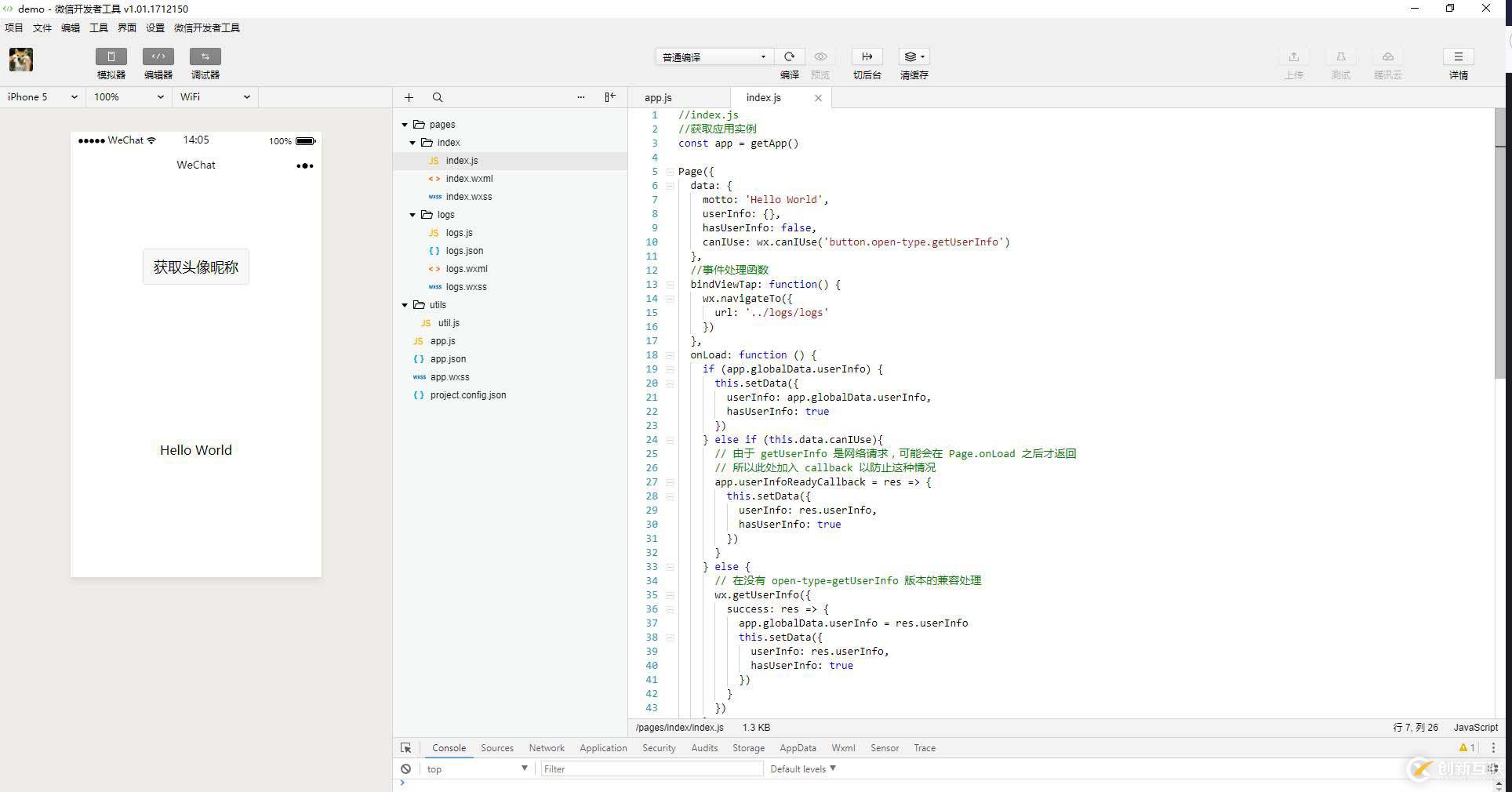Open the console context dropdown top
Screen dimensions: 1512x792
478,769
